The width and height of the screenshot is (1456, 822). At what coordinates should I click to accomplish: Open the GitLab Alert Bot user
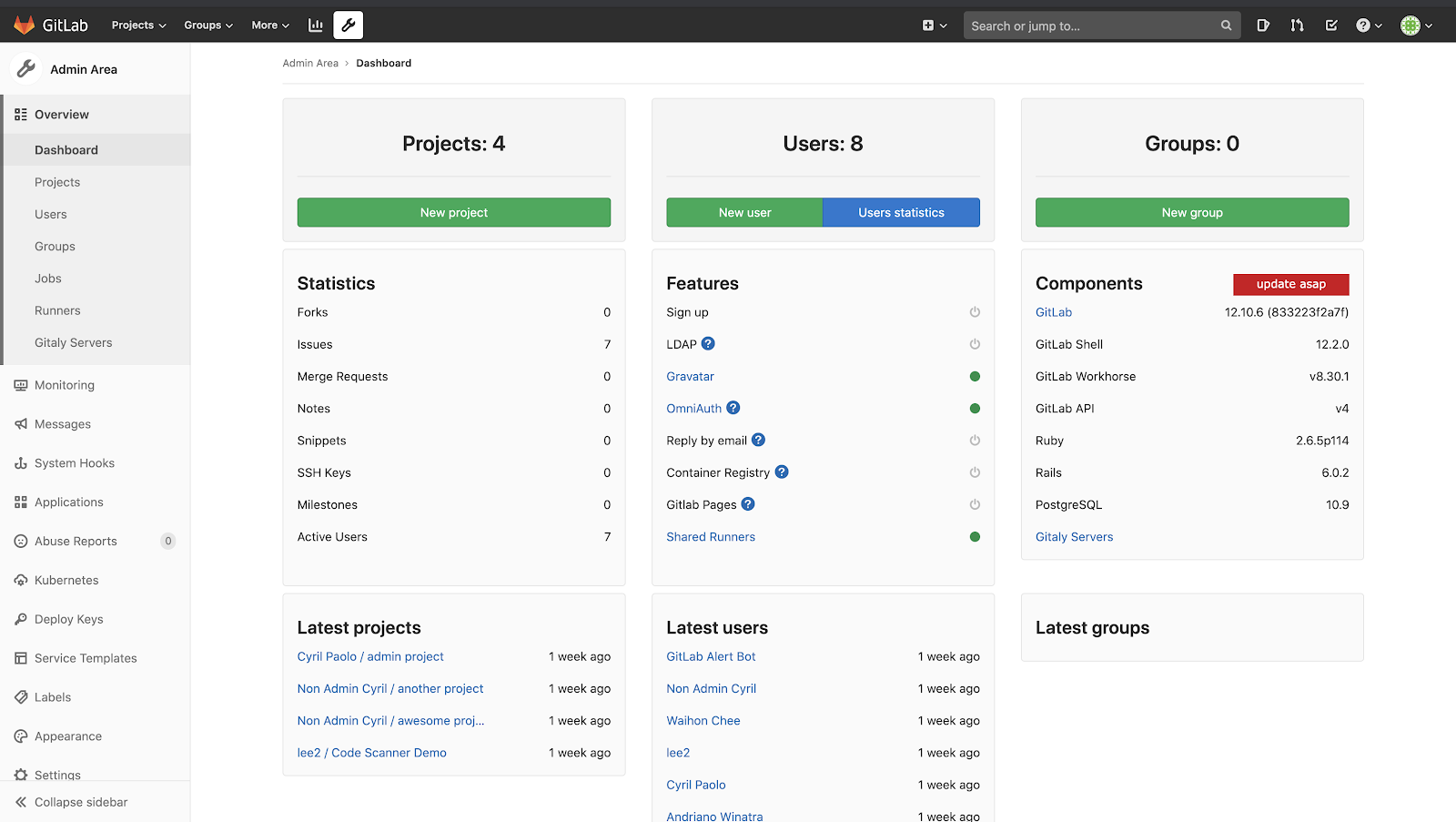tap(711, 656)
